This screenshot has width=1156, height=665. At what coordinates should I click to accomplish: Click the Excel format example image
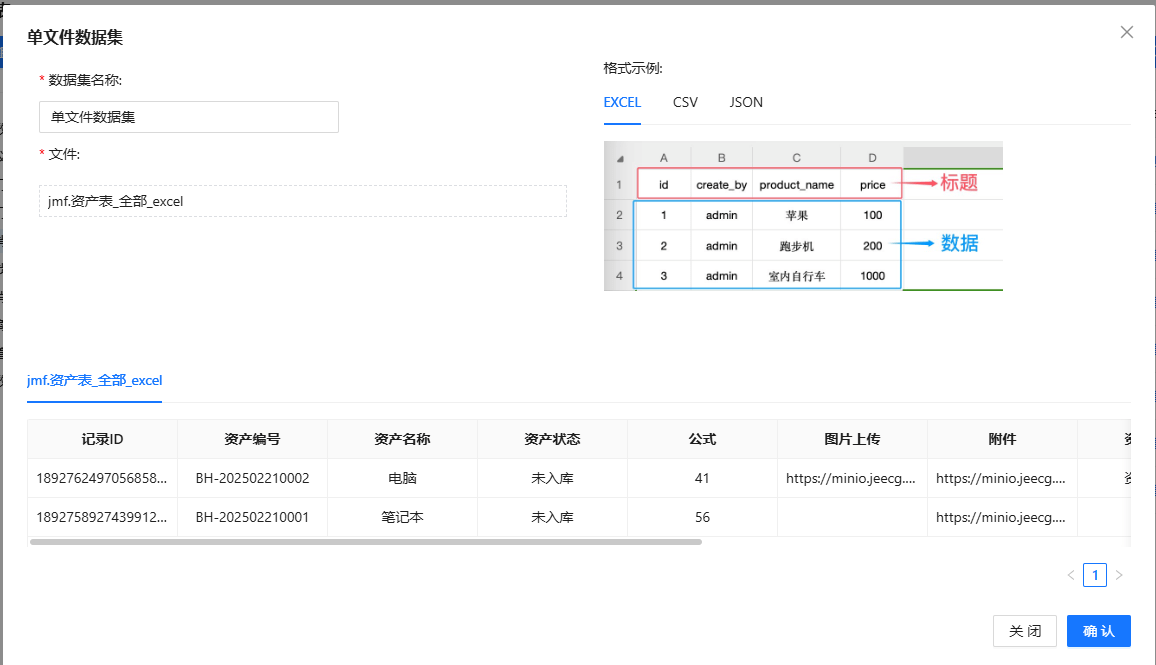pos(803,216)
